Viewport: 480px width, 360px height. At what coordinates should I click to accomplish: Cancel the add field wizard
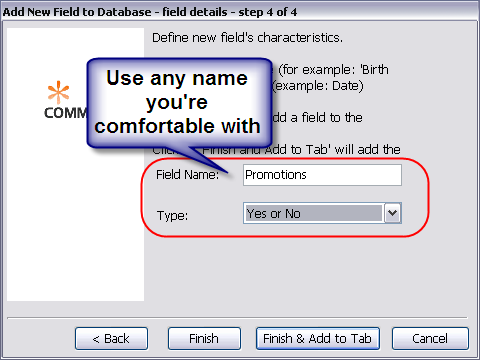coord(430,339)
